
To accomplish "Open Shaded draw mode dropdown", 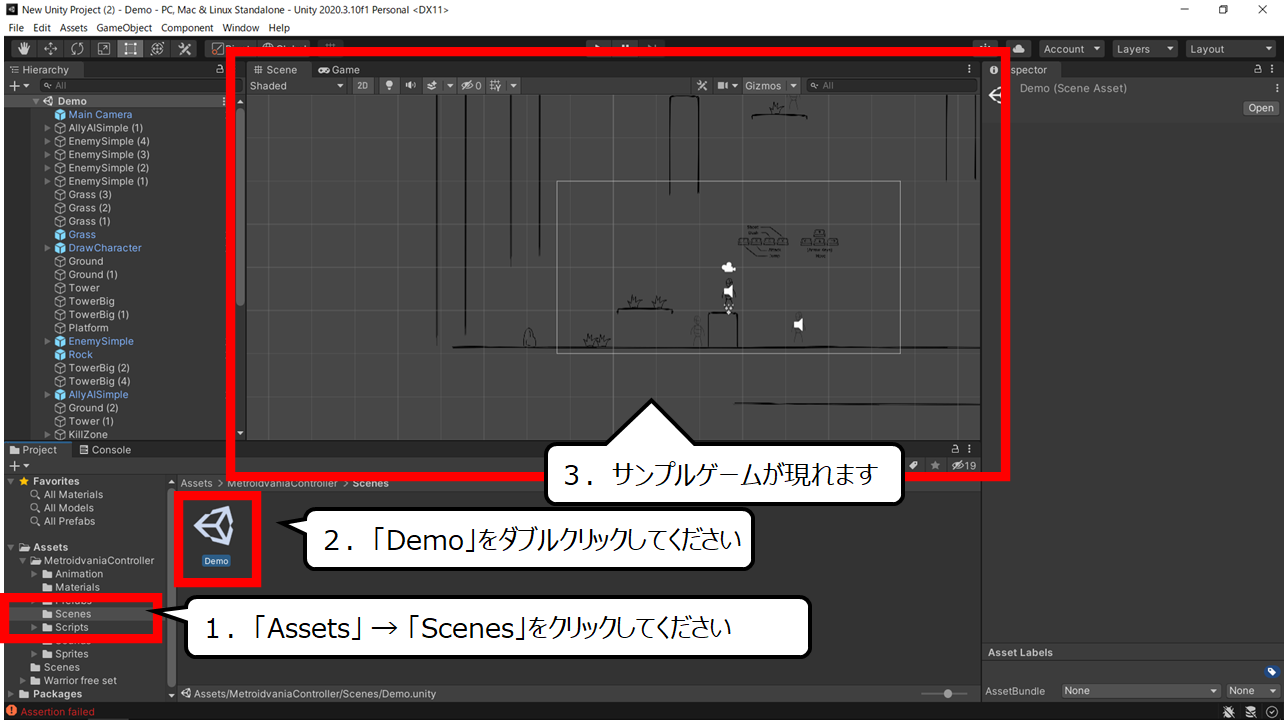I will [x=297, y=86].
